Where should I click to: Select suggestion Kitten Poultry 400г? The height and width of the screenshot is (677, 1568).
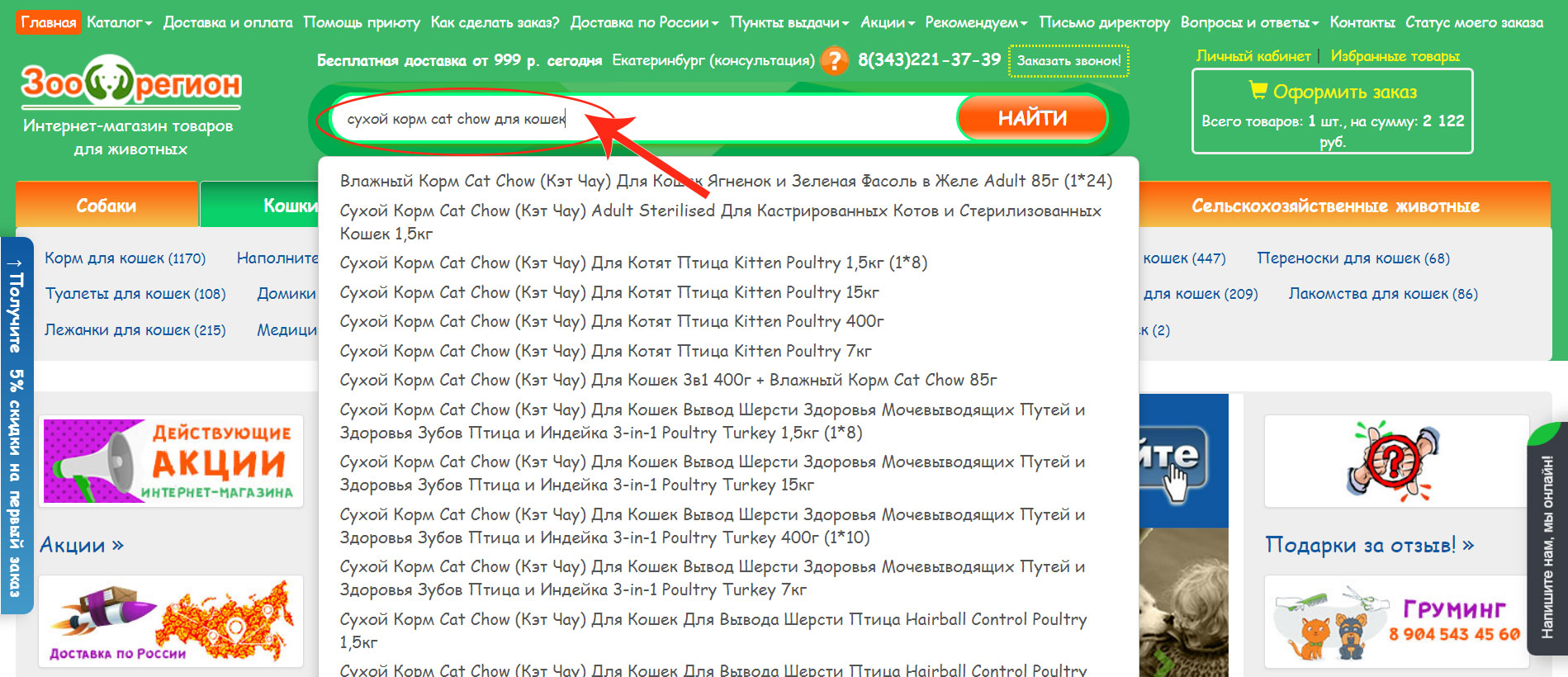coord(612,321)
